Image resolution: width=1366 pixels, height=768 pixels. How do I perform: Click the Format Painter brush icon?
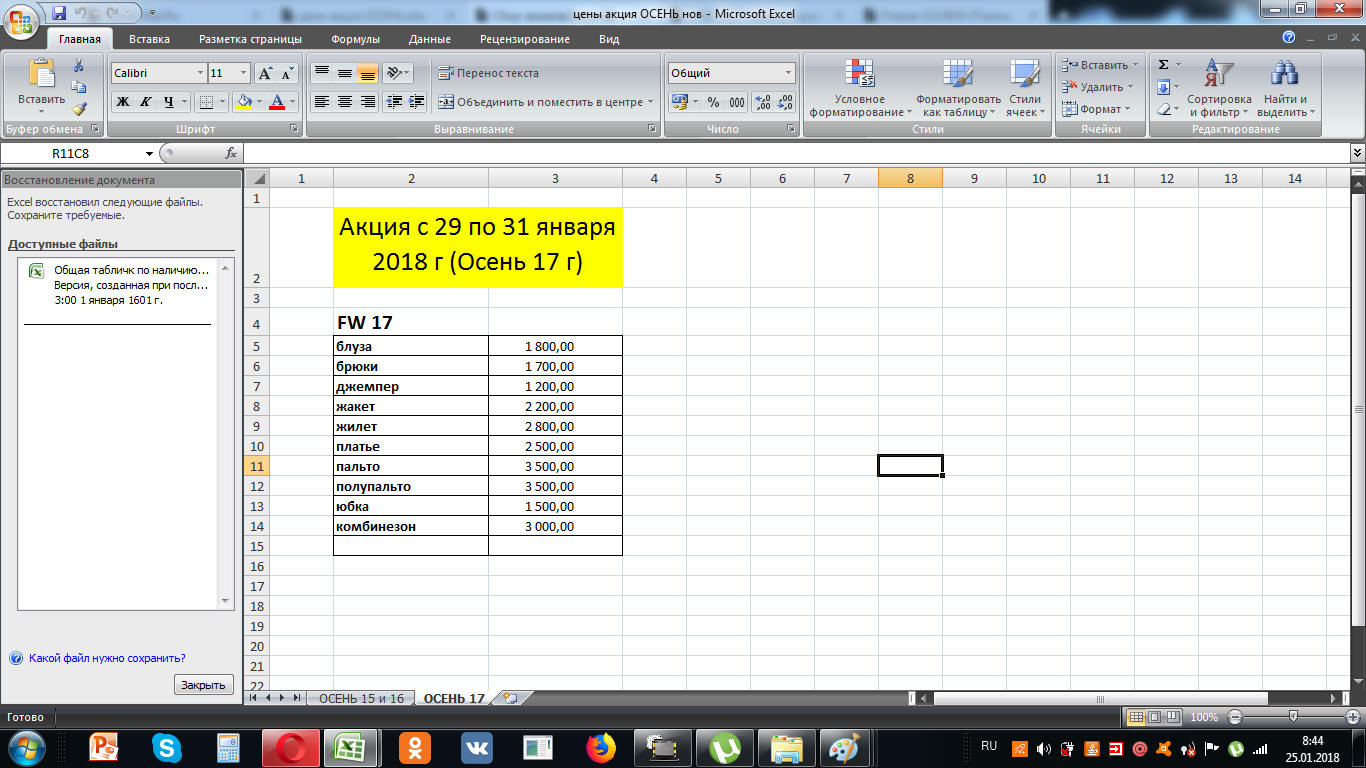pyautogui.click(x=79, y=109)
